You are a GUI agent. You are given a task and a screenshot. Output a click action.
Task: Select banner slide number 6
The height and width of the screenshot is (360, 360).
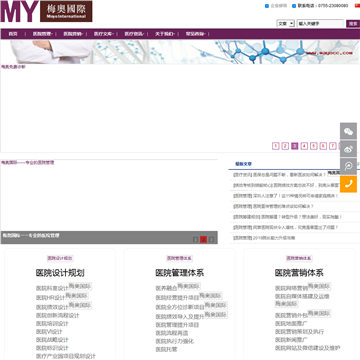pos(323,146)
